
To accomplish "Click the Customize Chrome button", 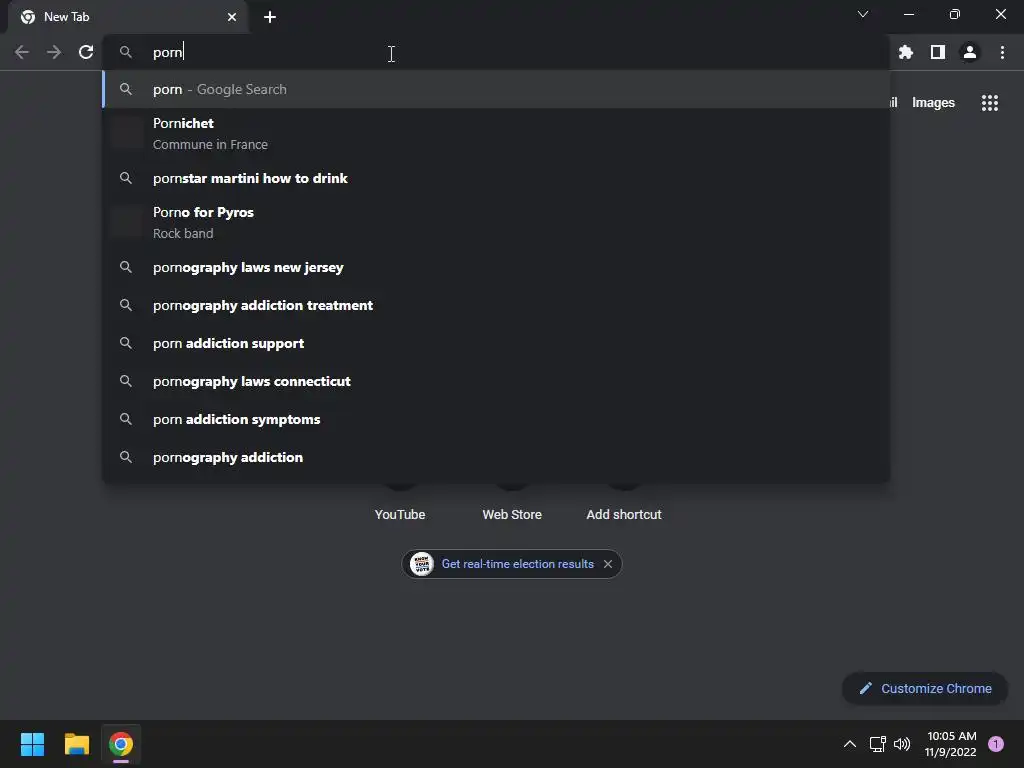I will tap(925, 688).
